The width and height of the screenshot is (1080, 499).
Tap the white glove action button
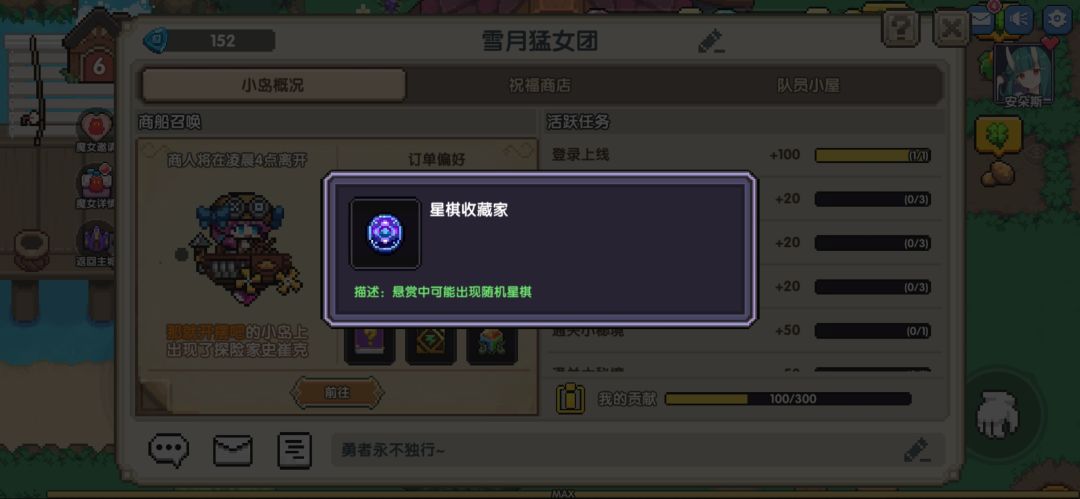(997, 415)
